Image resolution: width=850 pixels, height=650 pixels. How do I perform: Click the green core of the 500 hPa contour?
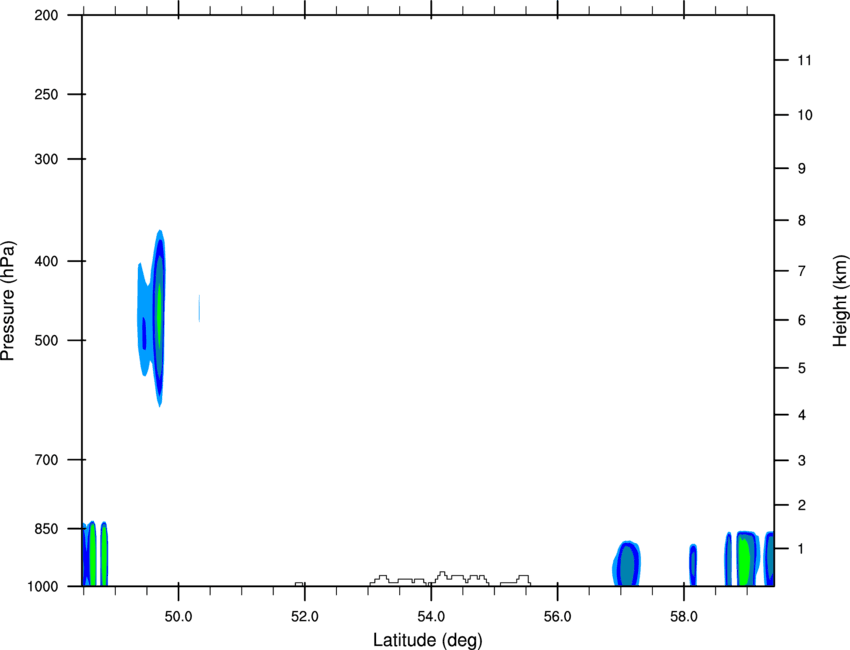pos(159,314)
